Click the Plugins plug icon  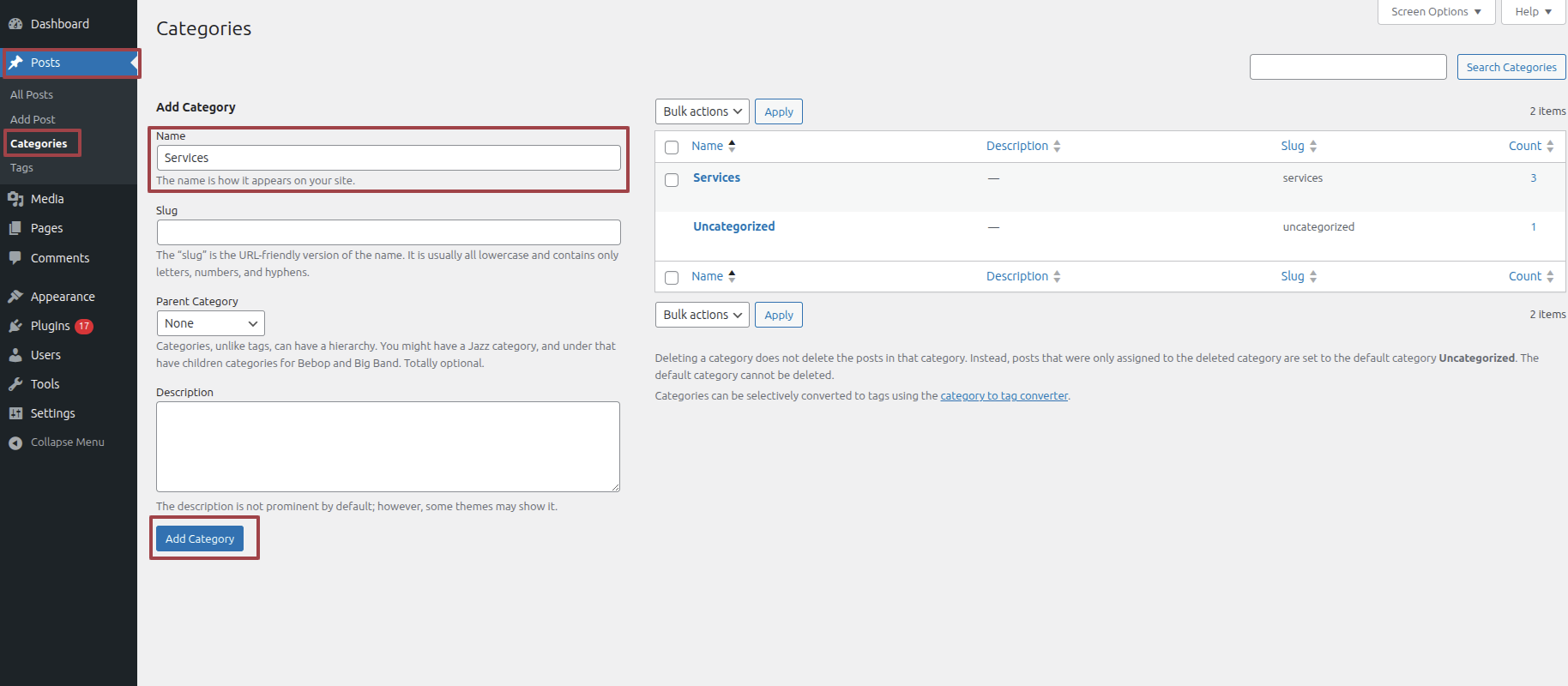point(15,326)
